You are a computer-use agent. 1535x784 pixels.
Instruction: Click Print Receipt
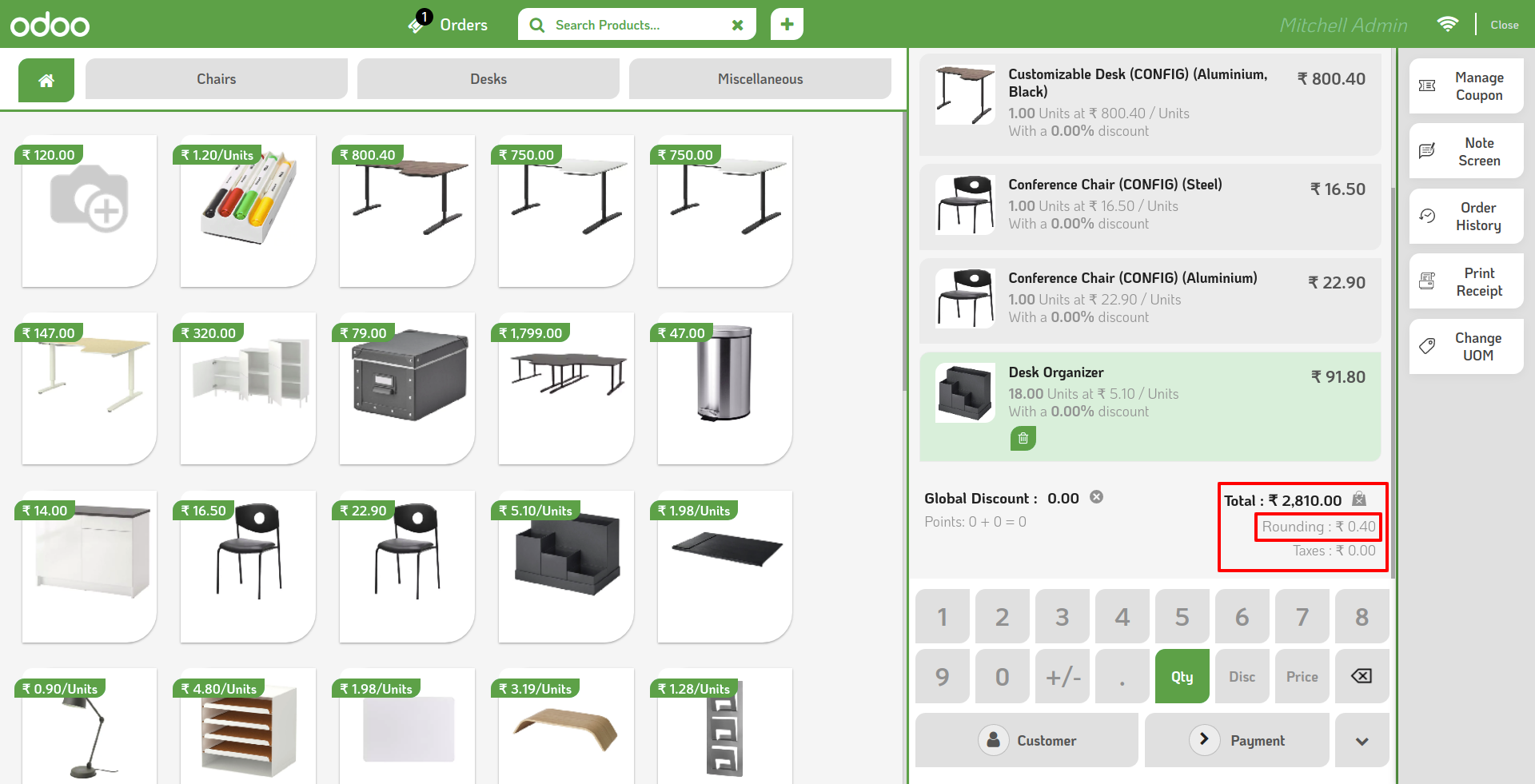click(x=1466, y=281)
